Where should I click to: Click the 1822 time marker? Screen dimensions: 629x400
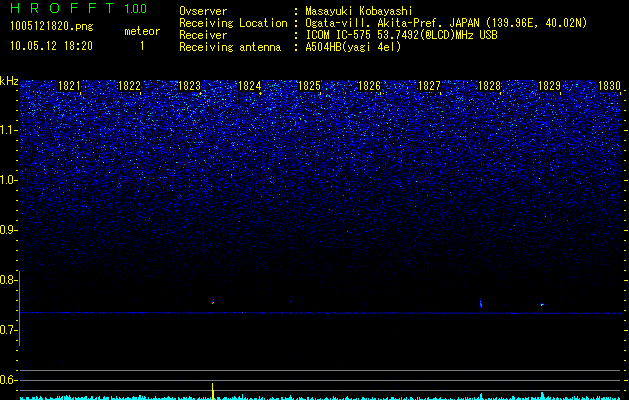click(129, 86)
